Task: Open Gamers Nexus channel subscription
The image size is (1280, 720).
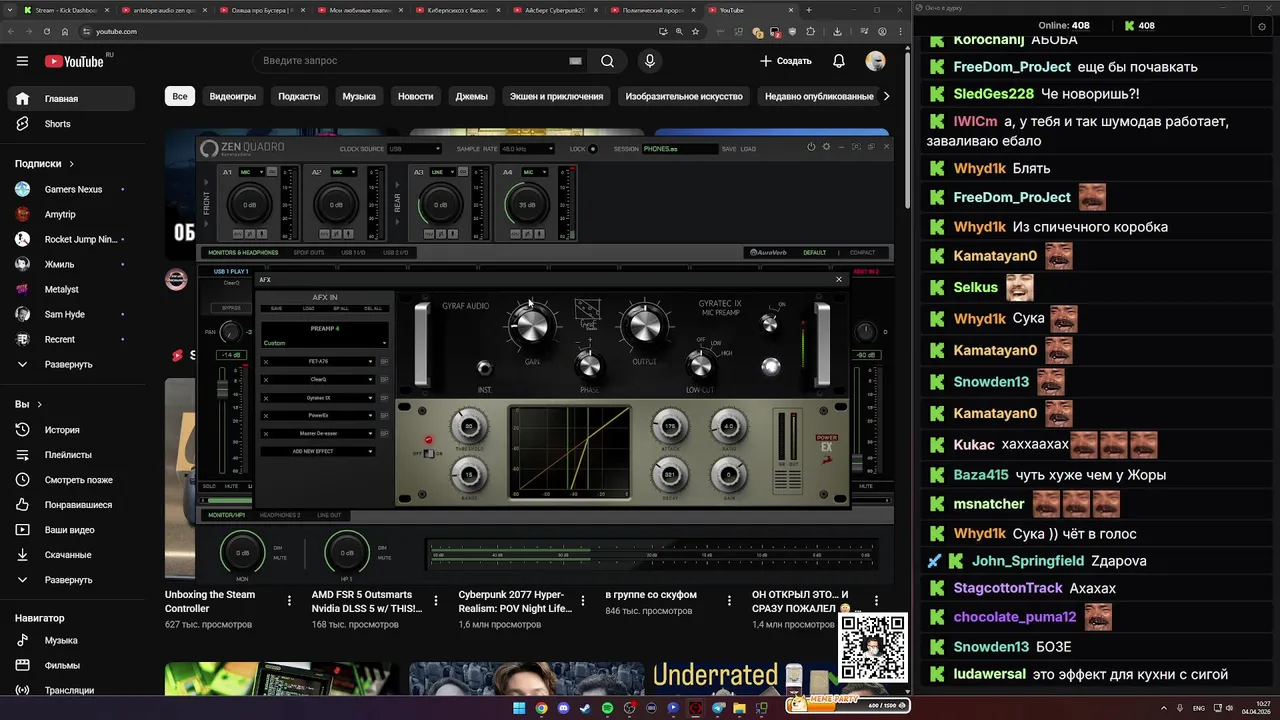Action: (73, 189)
